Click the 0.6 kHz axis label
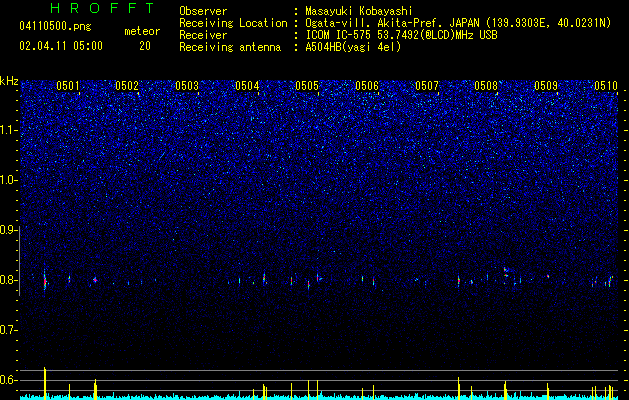This screenshot has height=400, width=629. coord(8,380)
